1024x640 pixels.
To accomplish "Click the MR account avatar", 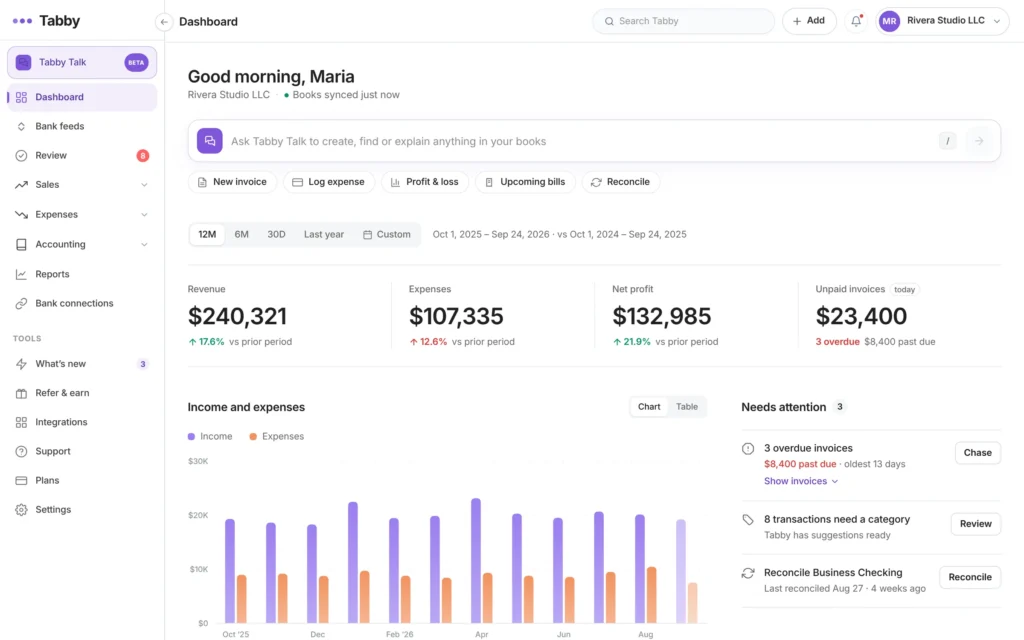I will (889, 21).
